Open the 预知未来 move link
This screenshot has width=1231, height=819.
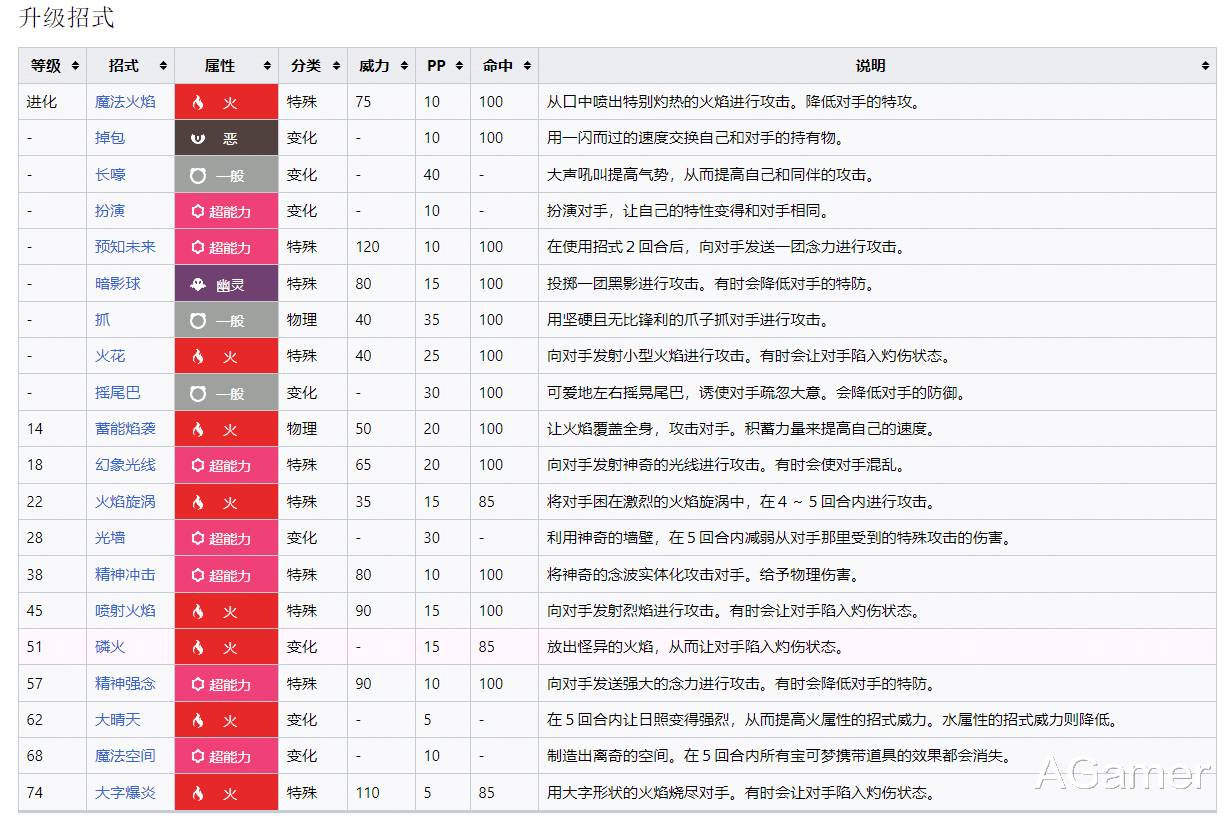click(x=125, y=247)
